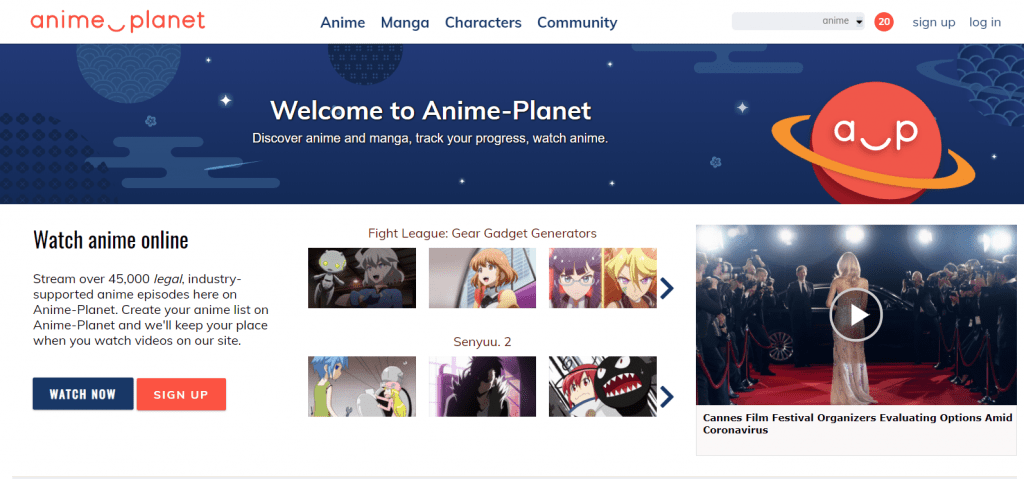The image size is (1024, 479).
Task: Open third Fight League thumbnail with glasses girl
Action: pos(603,278)
